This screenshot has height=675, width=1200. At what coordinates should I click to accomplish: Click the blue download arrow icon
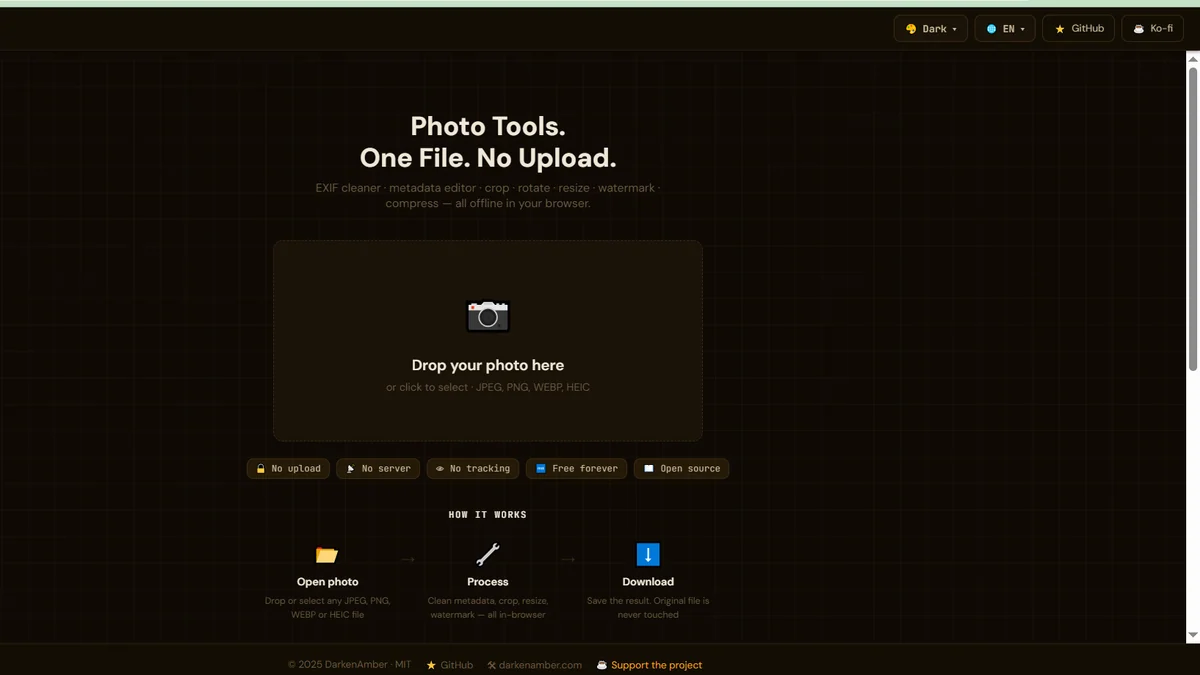(648, 555)
